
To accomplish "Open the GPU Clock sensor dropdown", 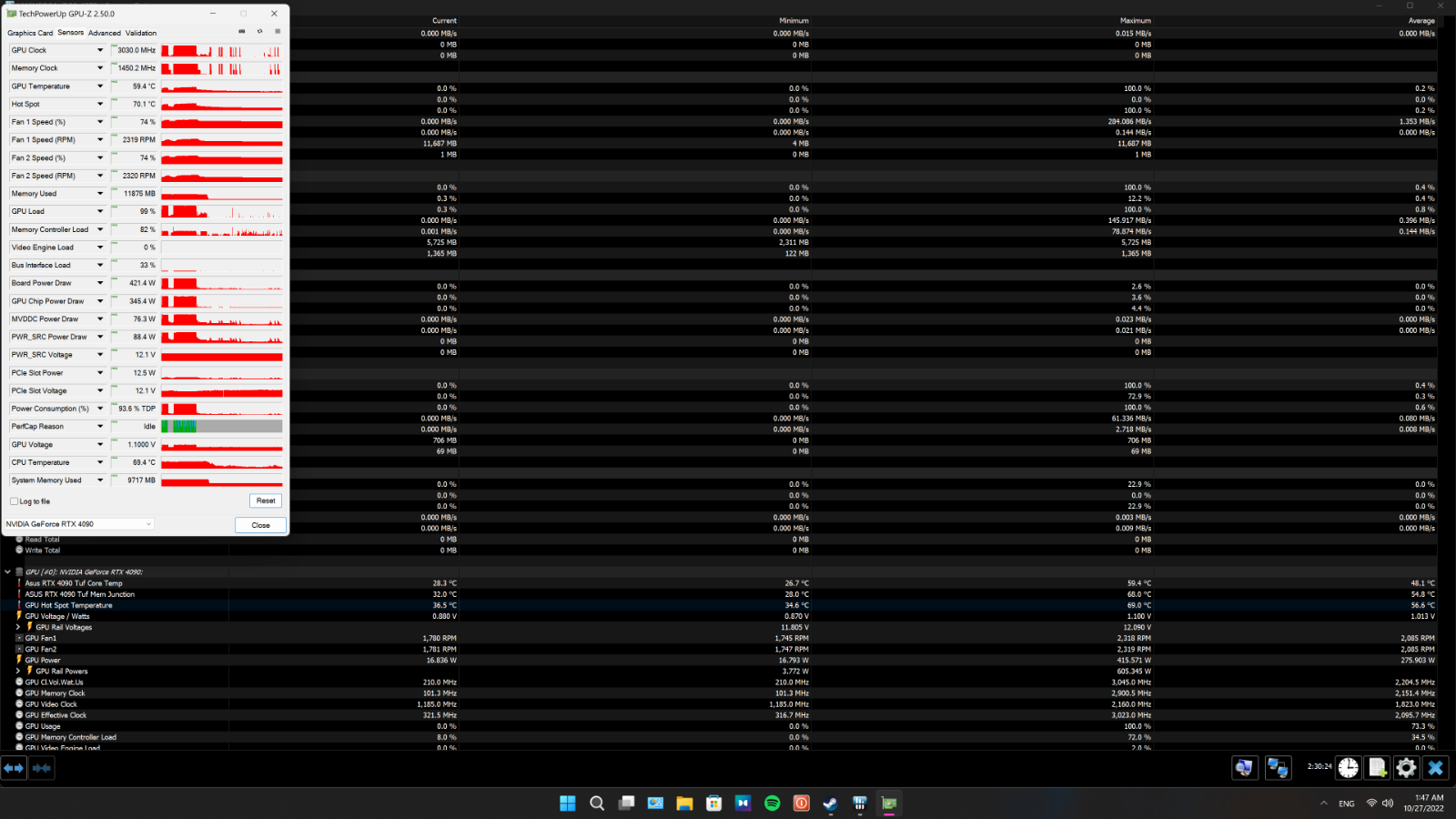I will (x=100, y=50).
